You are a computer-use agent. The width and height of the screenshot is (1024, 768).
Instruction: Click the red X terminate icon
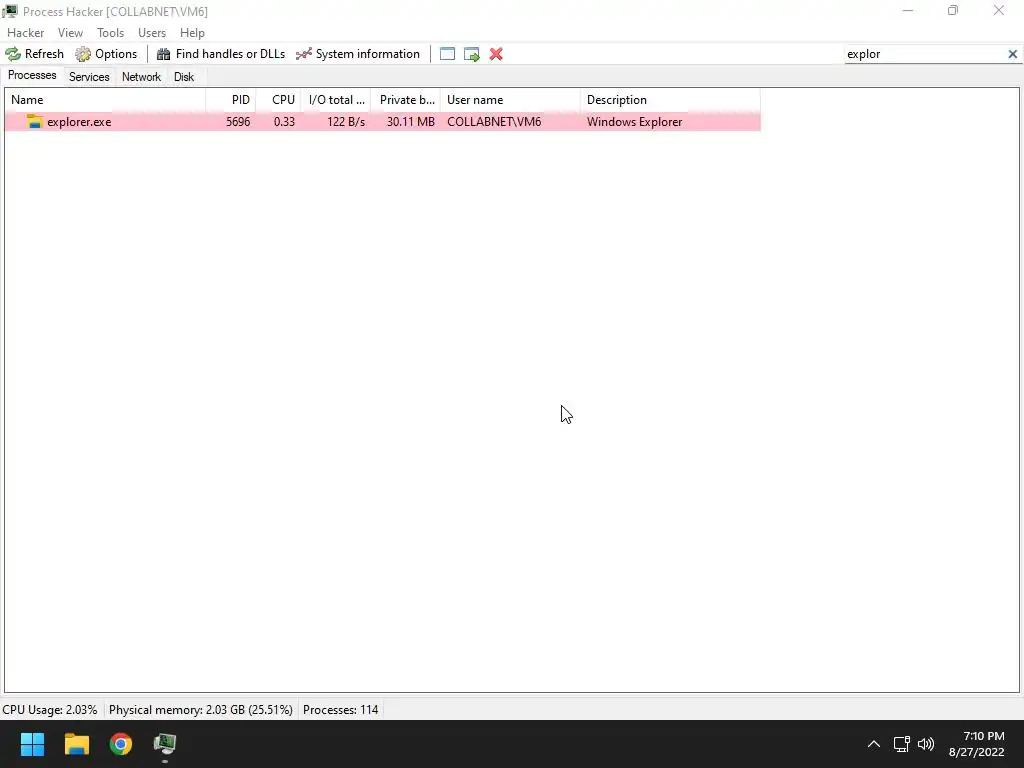(x=496, y=54)
